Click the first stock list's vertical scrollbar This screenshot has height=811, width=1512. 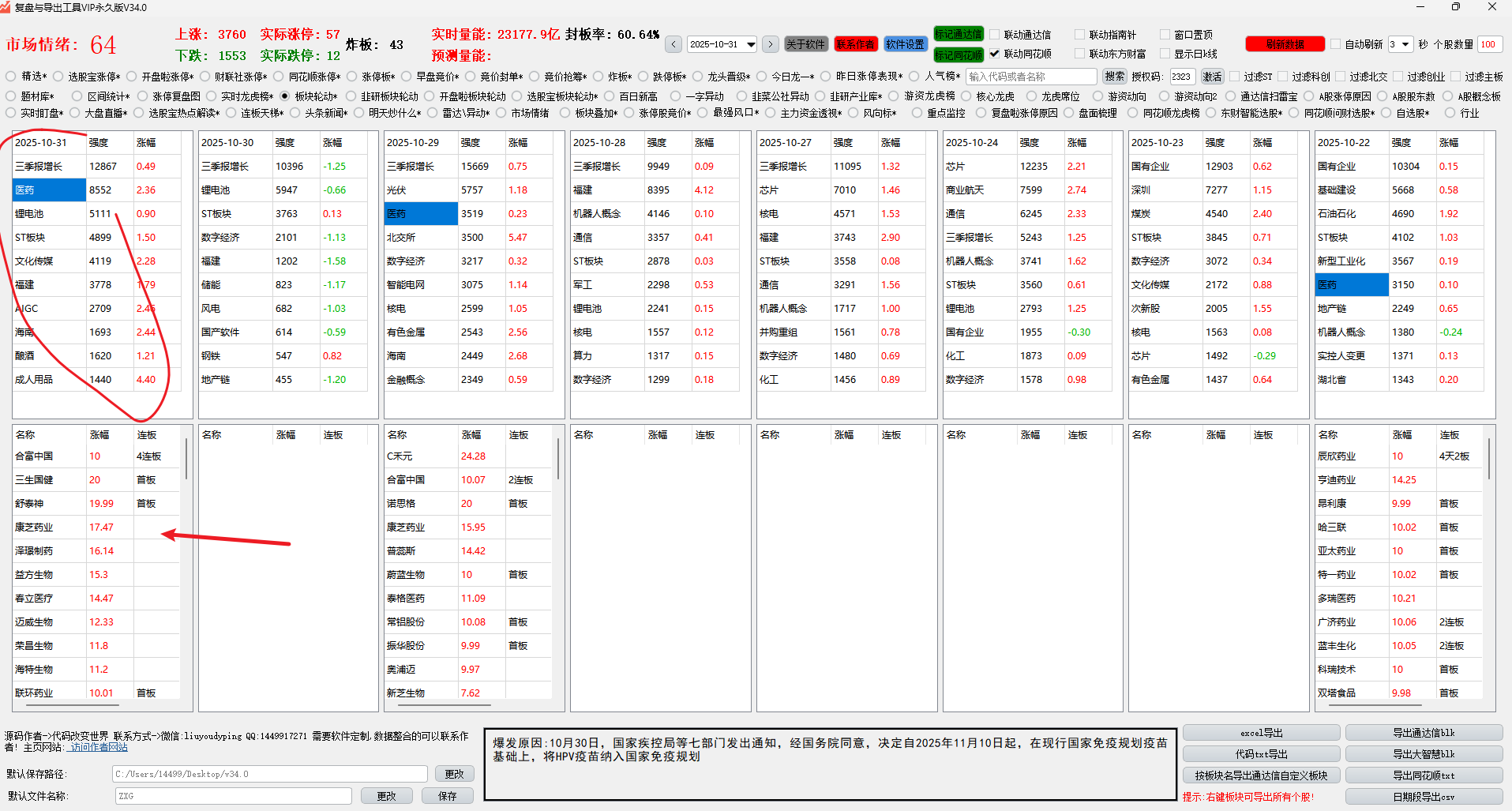pos(186,460)
